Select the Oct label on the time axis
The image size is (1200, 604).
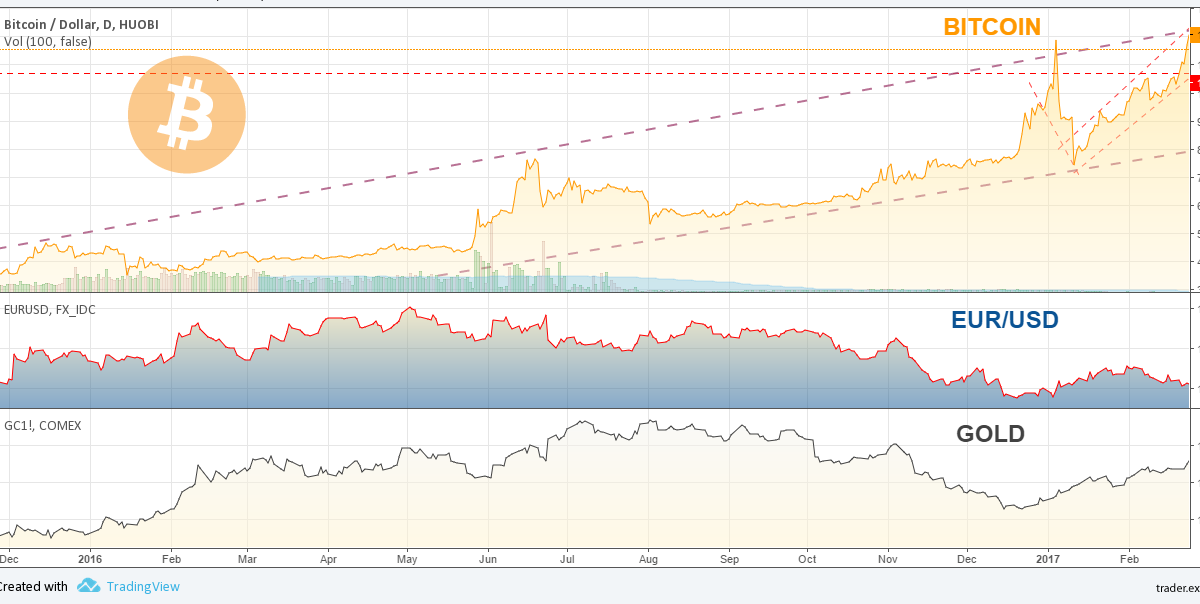(x=807, y=560)
